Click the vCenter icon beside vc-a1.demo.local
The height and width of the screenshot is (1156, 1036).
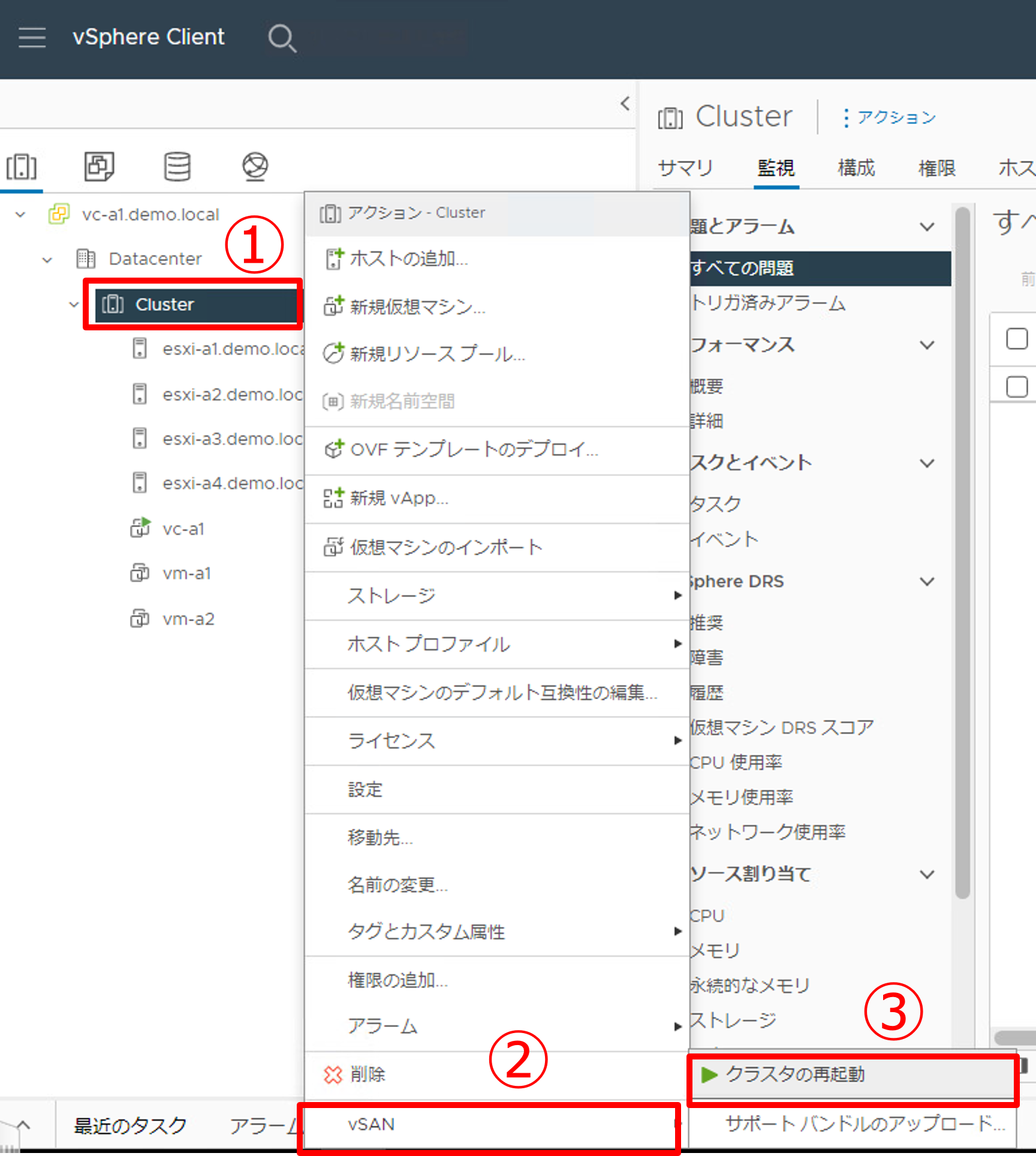(x=59, y=214)
